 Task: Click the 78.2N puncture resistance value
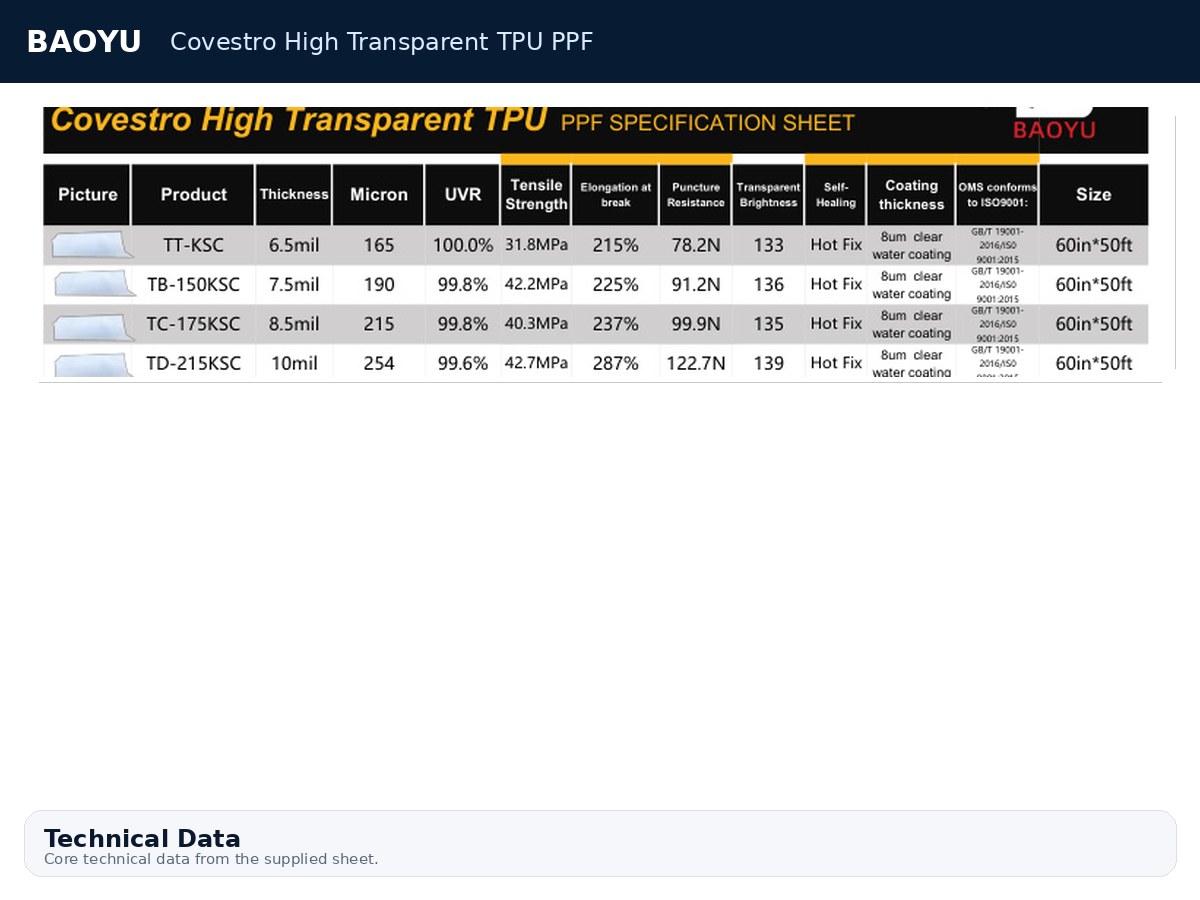(696, 245)
